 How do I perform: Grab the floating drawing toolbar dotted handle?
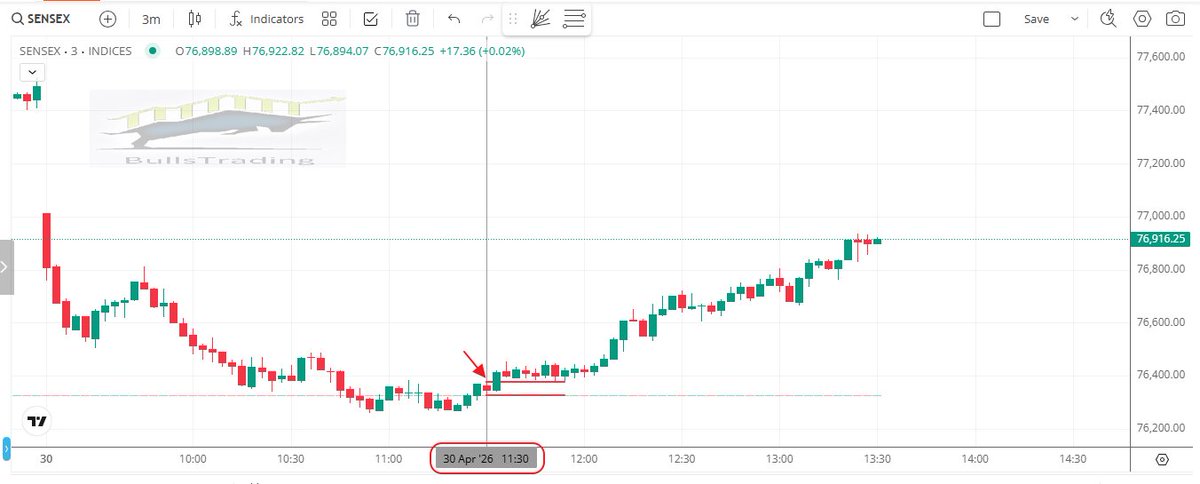point(513,19)
